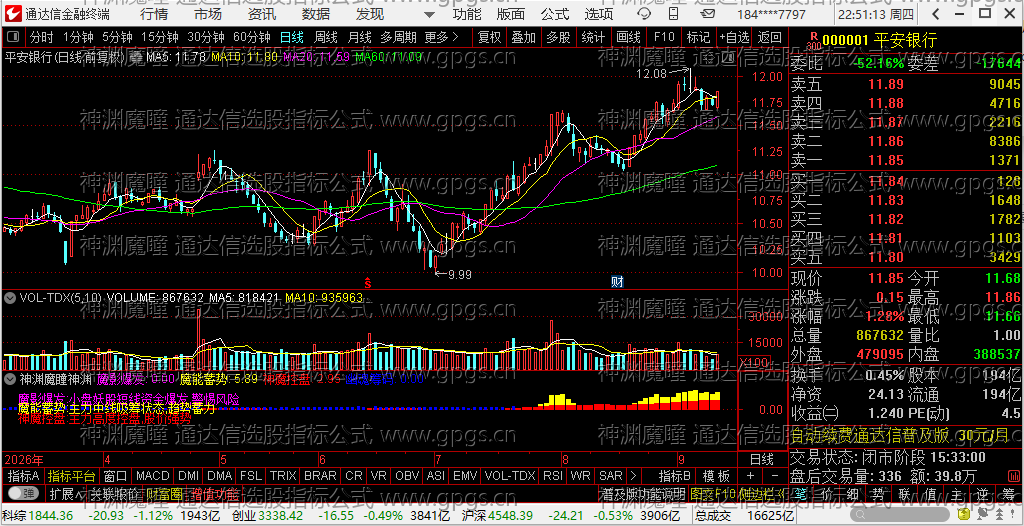Expand the 扩展 menu at bottom
The height and width of the screenshot is (526, 1024).
coord(65,493)
